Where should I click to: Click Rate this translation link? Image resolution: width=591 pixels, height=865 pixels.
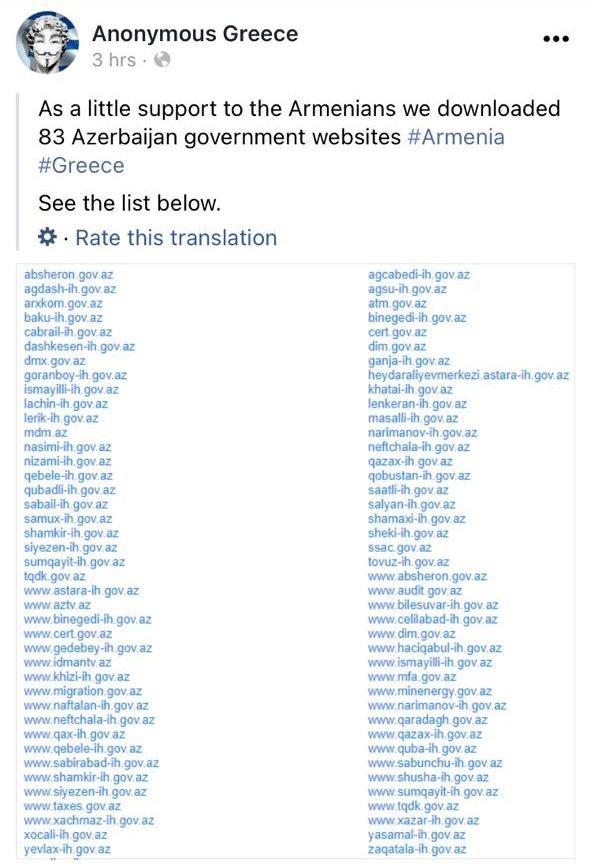click(x=176, y=238)
